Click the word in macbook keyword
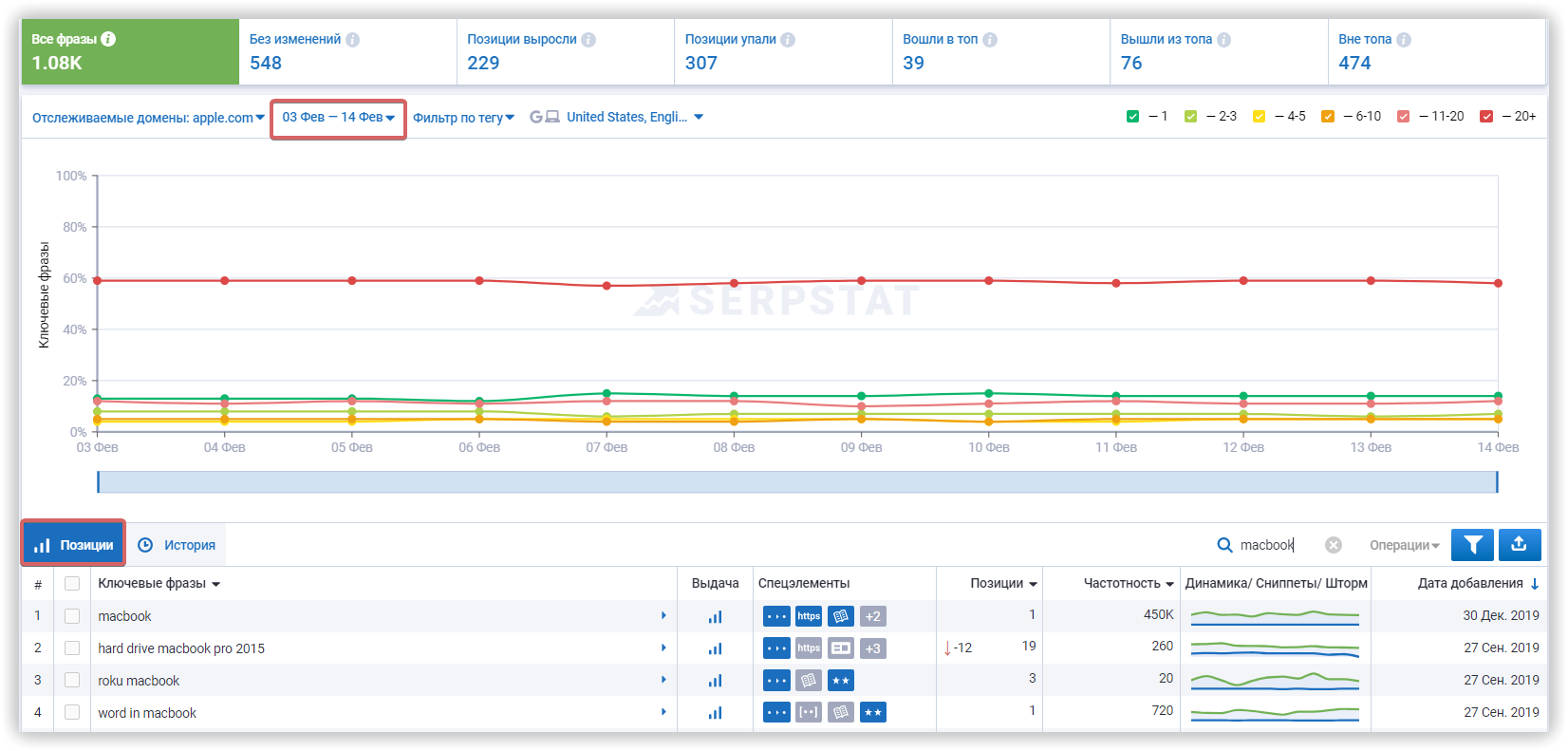The image size is (1568, 751). (147, 713)
